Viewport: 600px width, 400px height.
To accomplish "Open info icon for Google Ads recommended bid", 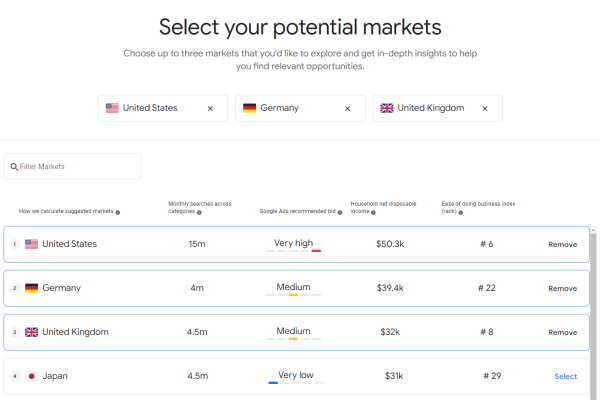I will pos(340,212).
